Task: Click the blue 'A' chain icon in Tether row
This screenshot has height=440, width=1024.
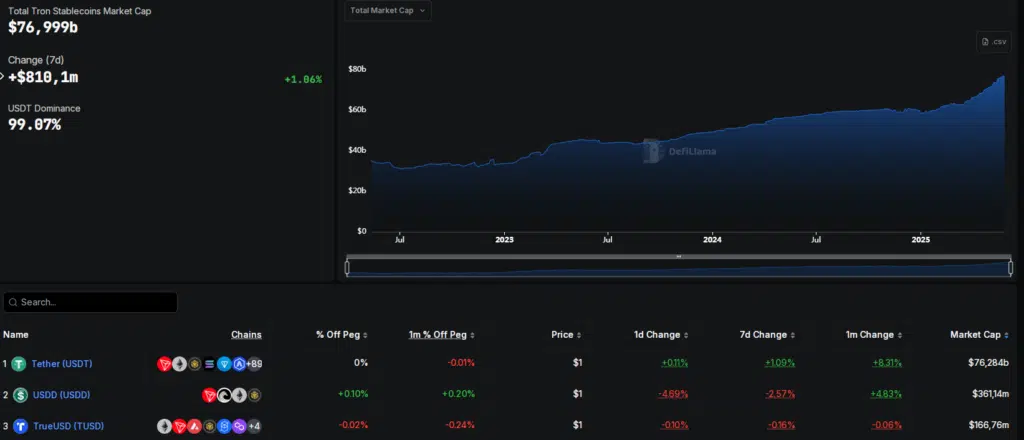Action: point(239,364)
